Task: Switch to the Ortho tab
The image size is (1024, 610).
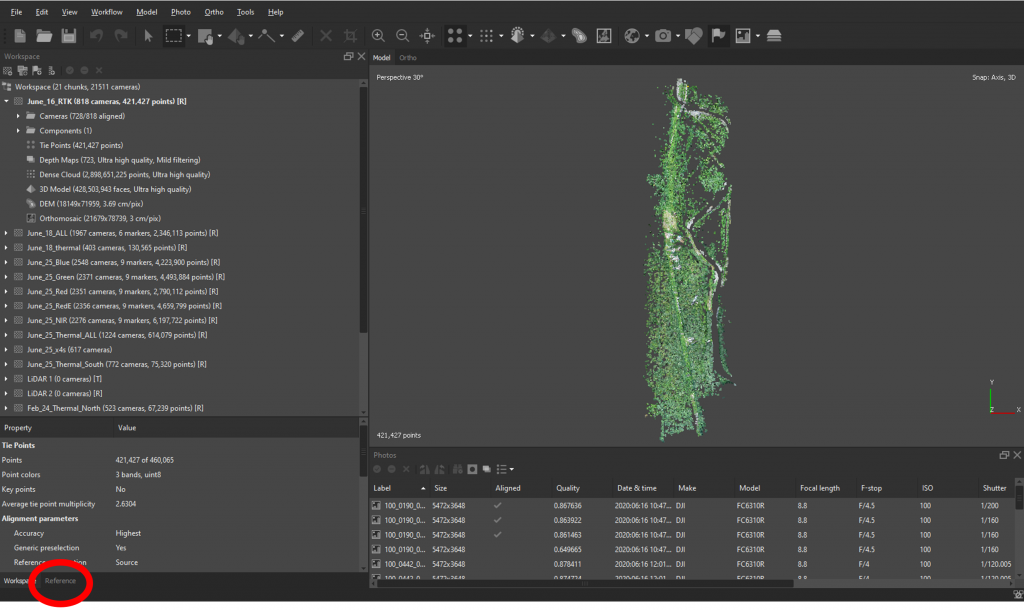Action: pos(407,57)
